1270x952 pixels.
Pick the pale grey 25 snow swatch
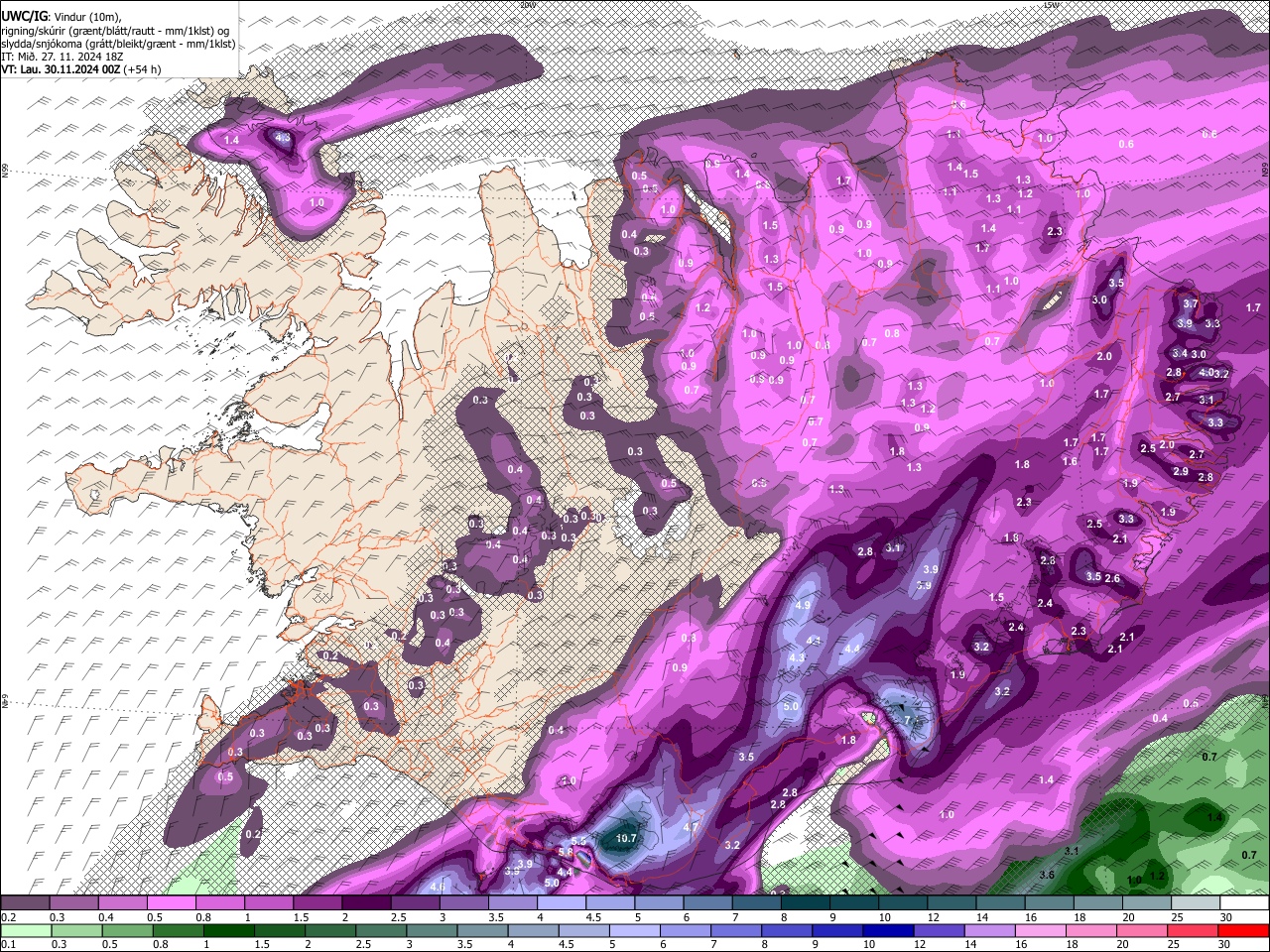point(1196,903)
